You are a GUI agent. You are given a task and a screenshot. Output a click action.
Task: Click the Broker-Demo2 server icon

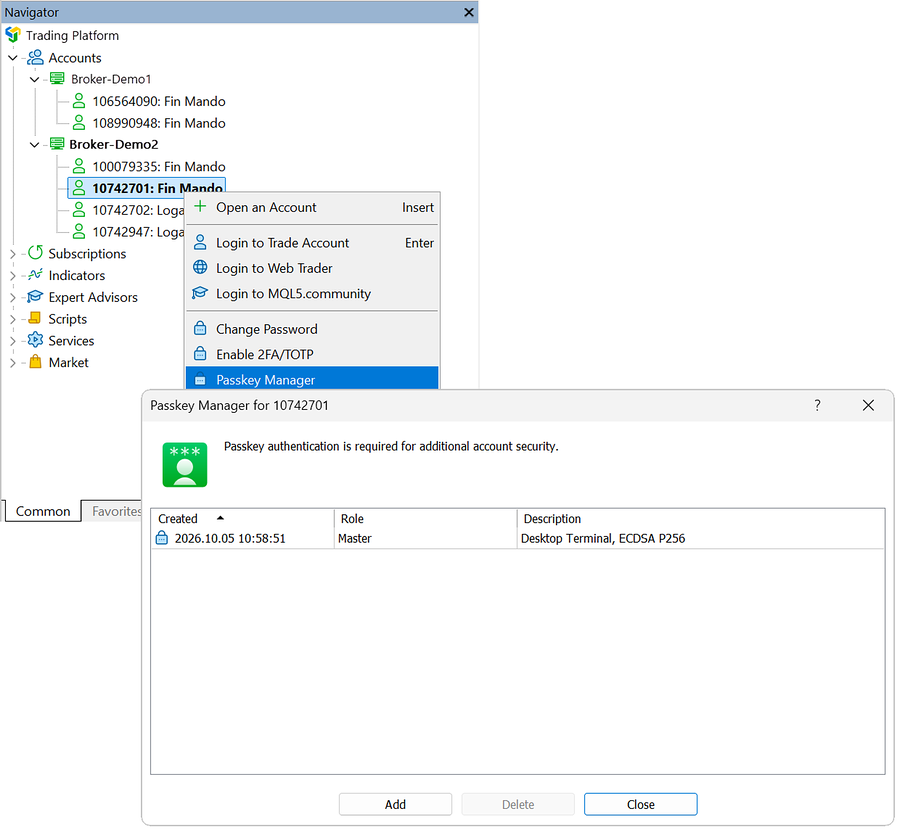pos(57,144)
